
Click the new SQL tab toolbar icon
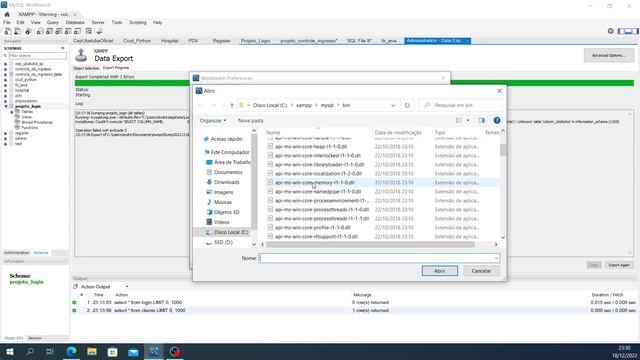(x=8, y=31)
